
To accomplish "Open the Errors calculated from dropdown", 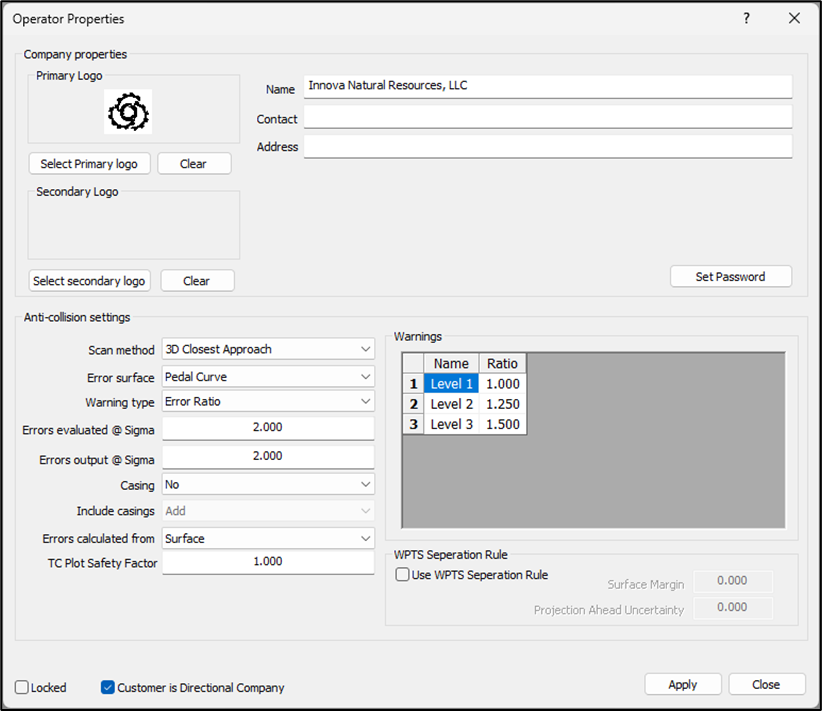I will pos(268,538).
